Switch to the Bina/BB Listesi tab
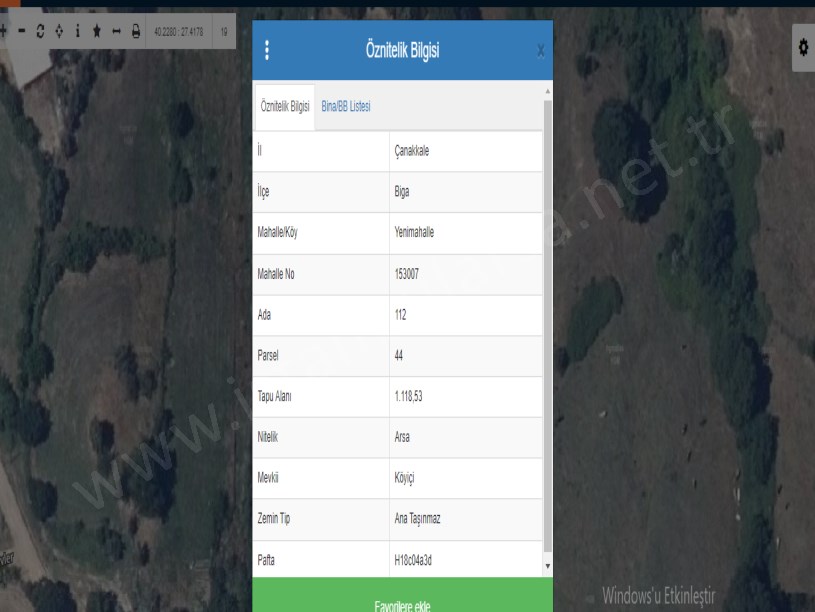 346,106
